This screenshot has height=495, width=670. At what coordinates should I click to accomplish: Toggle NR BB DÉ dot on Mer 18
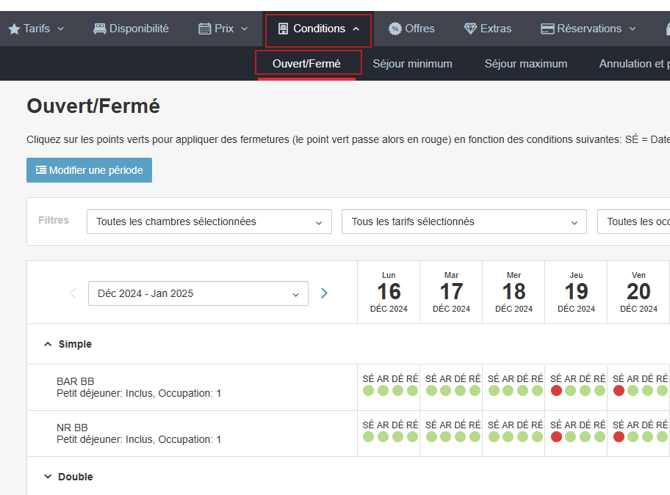523,436
